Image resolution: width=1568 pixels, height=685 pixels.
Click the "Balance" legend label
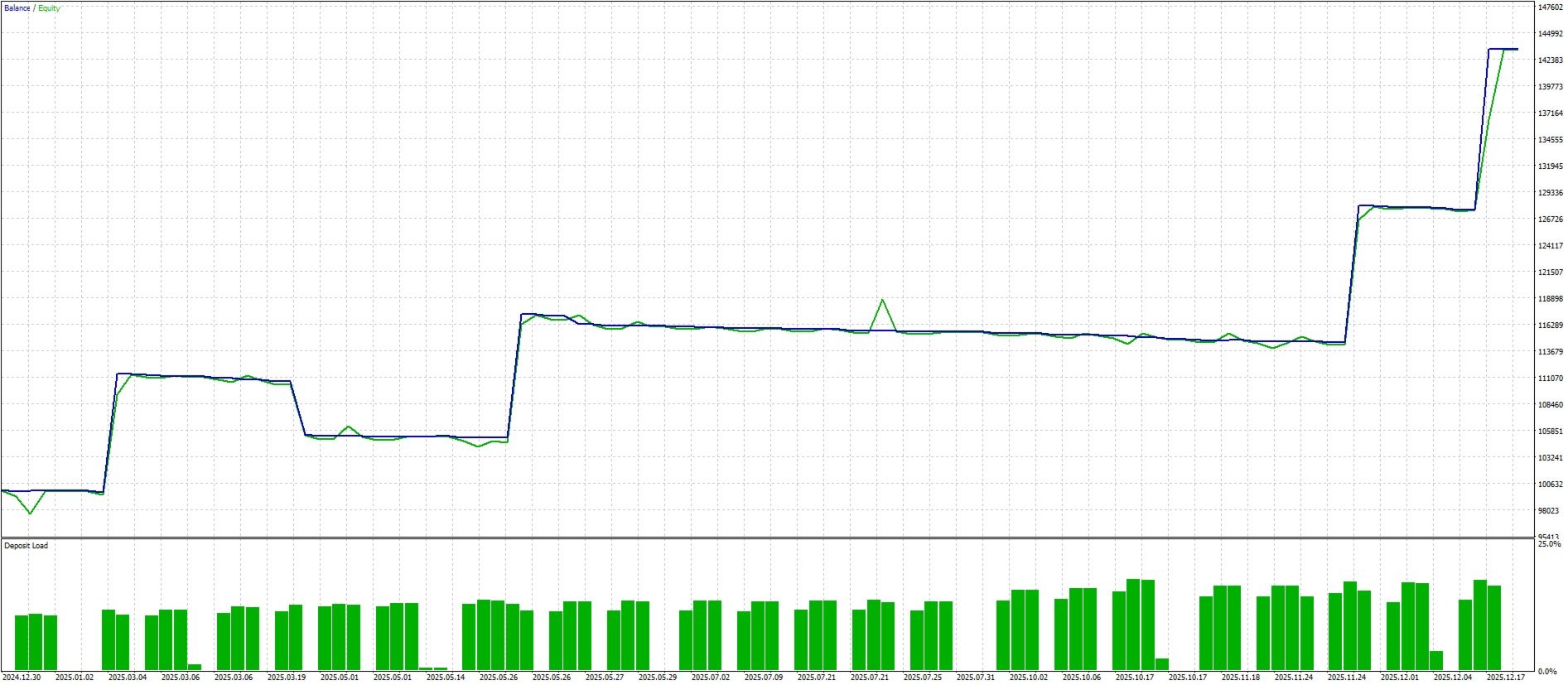[x=17, y=8]
